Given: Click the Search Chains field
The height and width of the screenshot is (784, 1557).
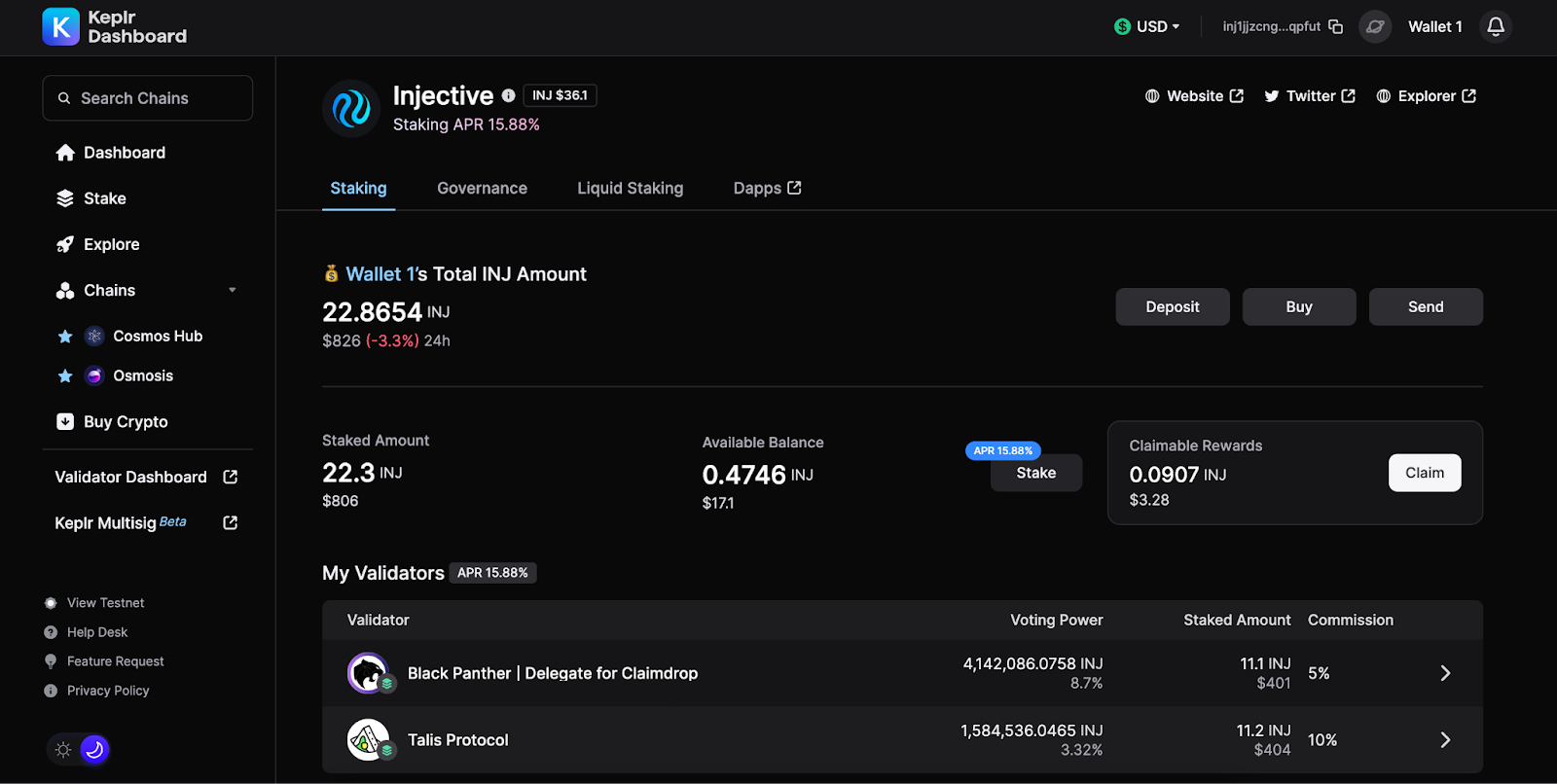Looking at the screenshot, I should click(x=148, y=98).
